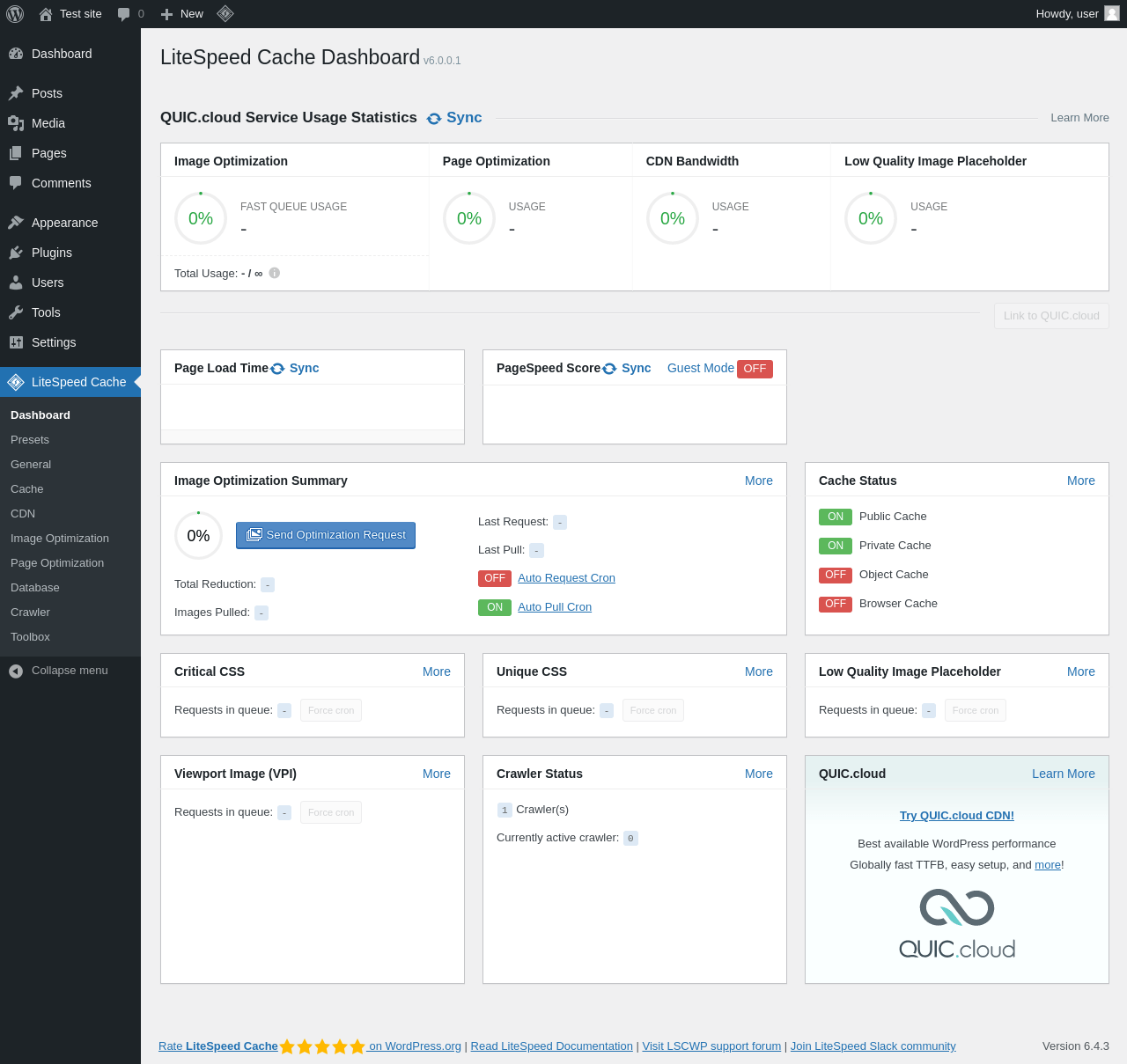Click the Plugins icon in sidebar

point(16,253)
